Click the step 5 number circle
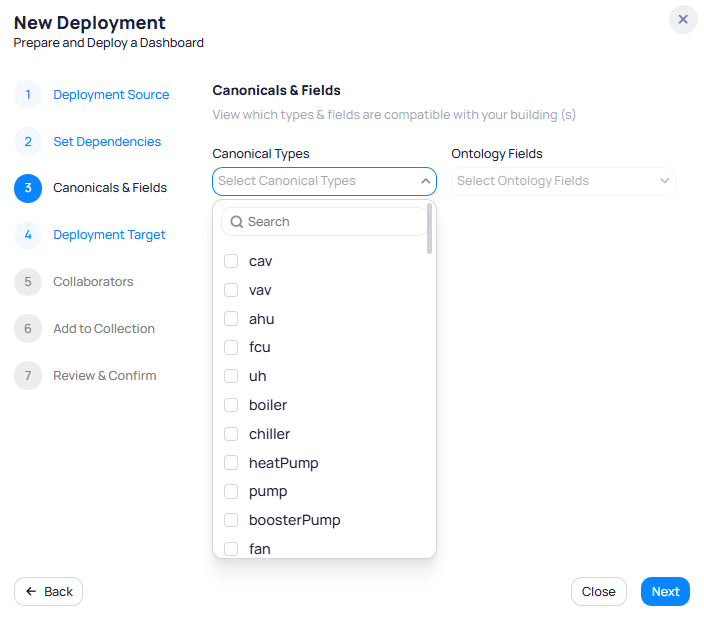This screenshot has height=620, width=704. (x=28, y=282)
